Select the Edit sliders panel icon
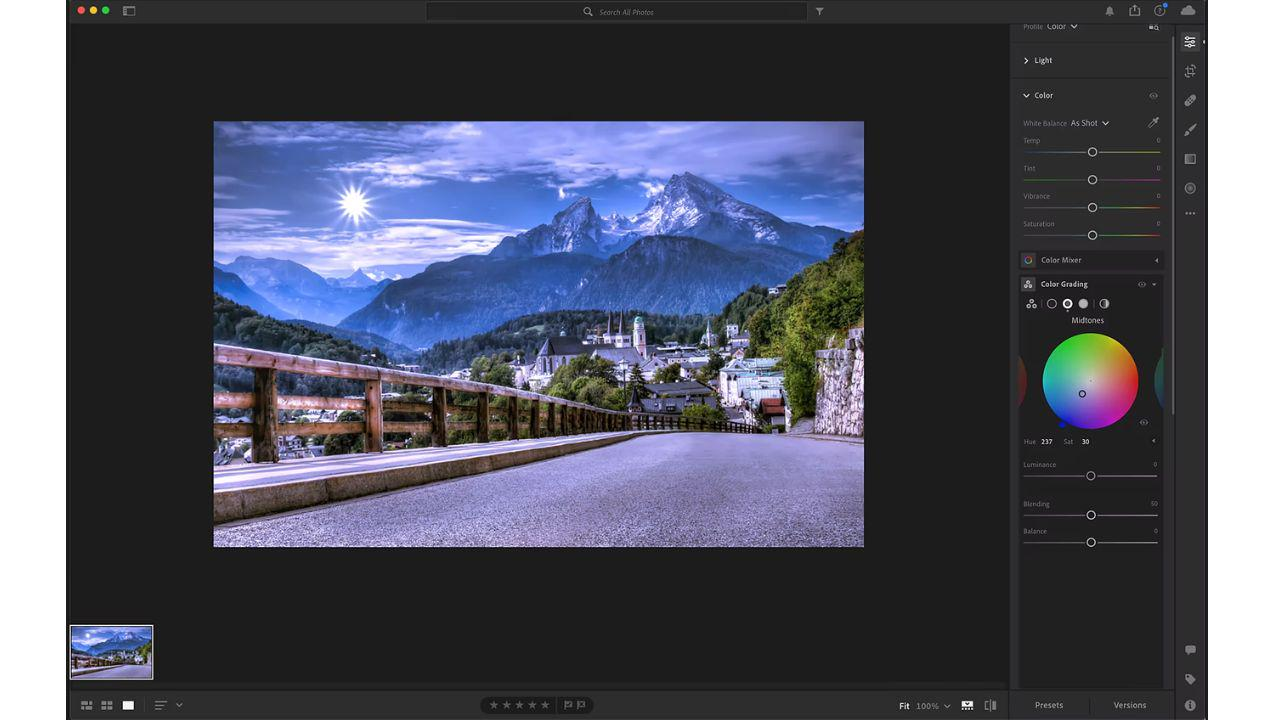Screen dimensions: 1280x720 tap(1189, 41)
